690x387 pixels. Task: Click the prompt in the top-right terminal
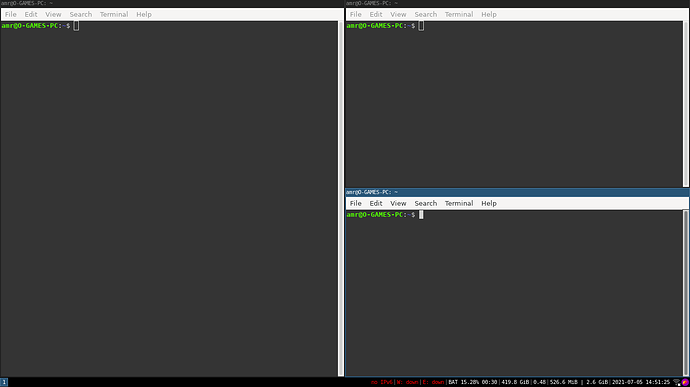pyautogui.click(x=381, y=26)
